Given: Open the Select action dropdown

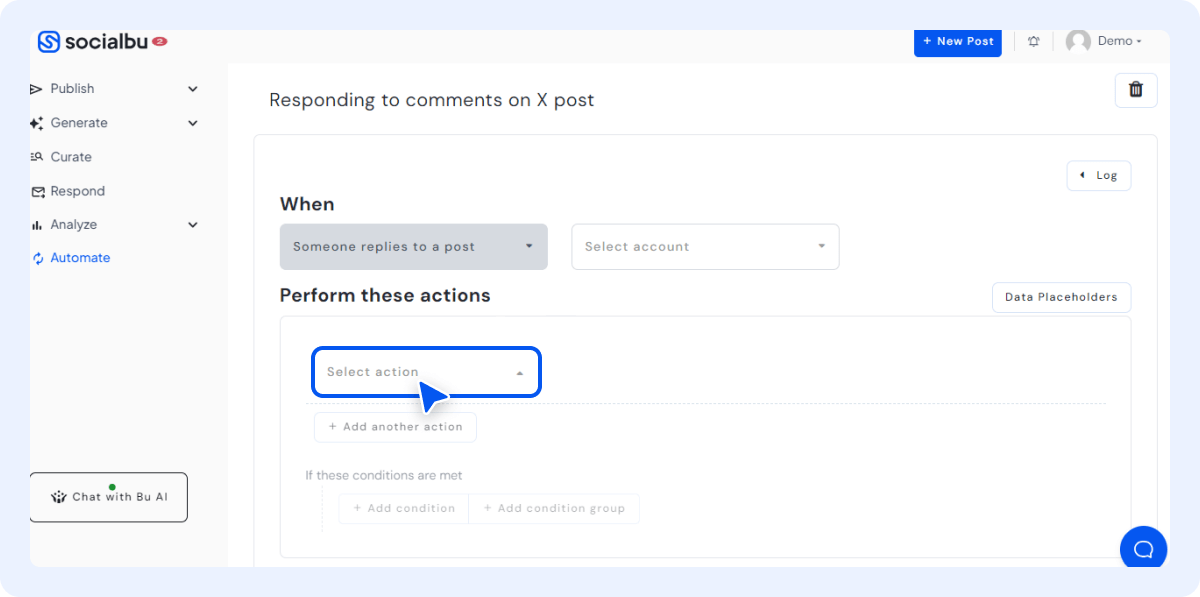Looking at the screenshot, I should click(426, 371).
